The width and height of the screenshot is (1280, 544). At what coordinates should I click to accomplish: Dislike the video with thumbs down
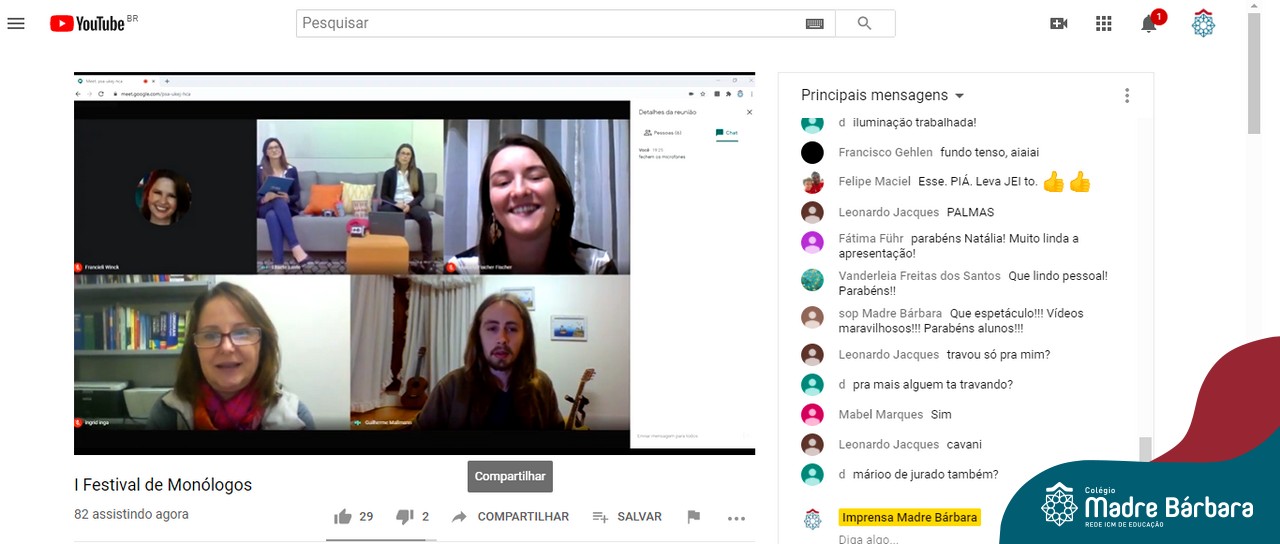click(405, 517)
